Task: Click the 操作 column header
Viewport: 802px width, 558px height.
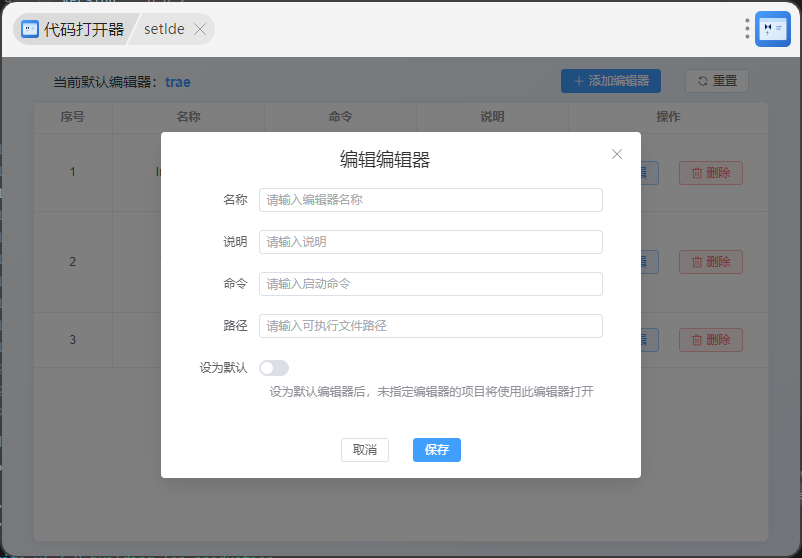Action: click(668, 117)
